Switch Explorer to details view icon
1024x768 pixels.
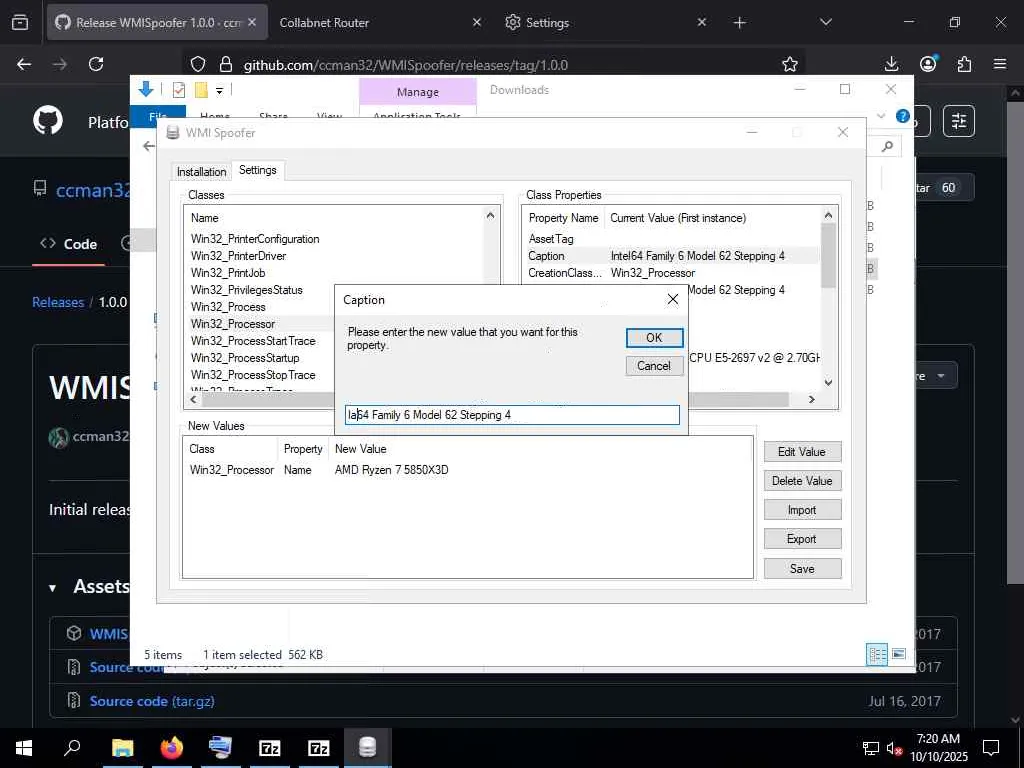tap(876, 654)
